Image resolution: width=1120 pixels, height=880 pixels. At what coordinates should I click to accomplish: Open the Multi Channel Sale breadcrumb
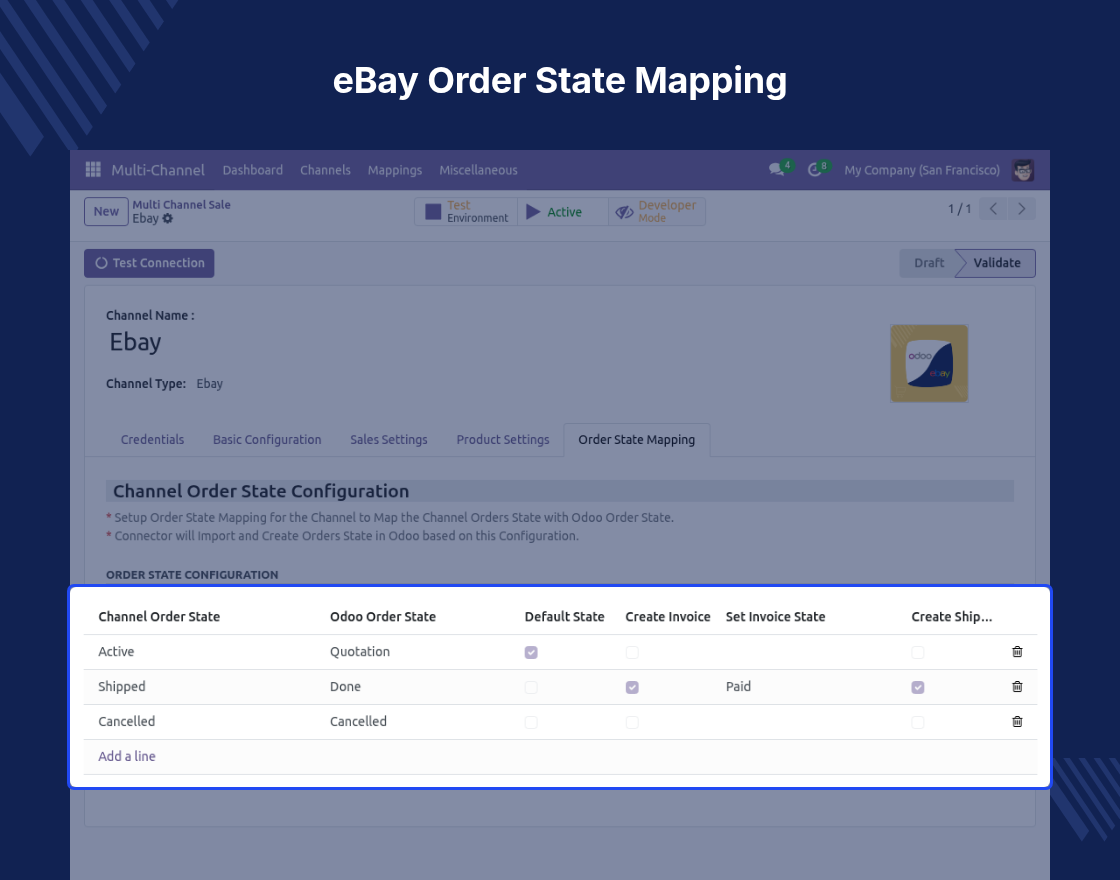181,204
